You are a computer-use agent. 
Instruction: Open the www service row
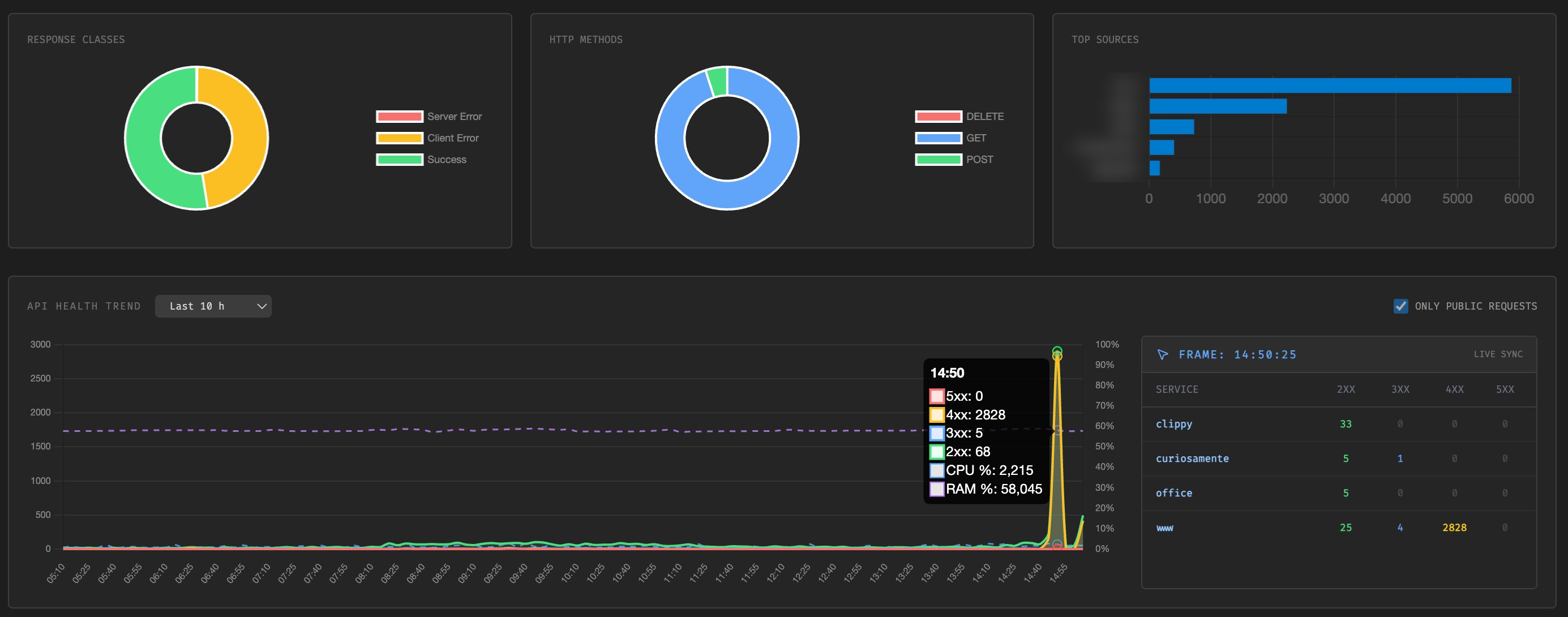(1339, 528)
